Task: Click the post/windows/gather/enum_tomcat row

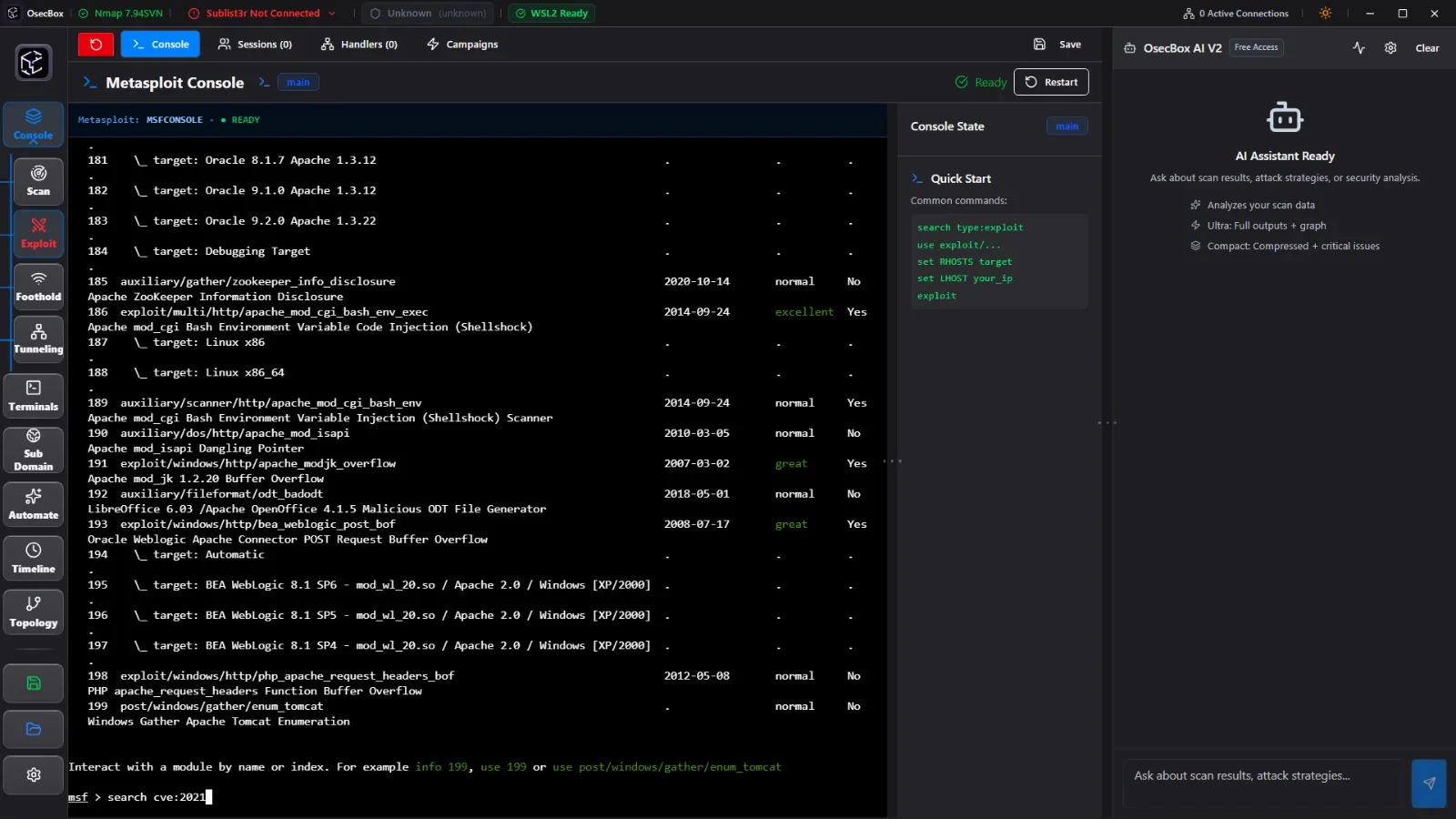Action: [x=477, y=706]
